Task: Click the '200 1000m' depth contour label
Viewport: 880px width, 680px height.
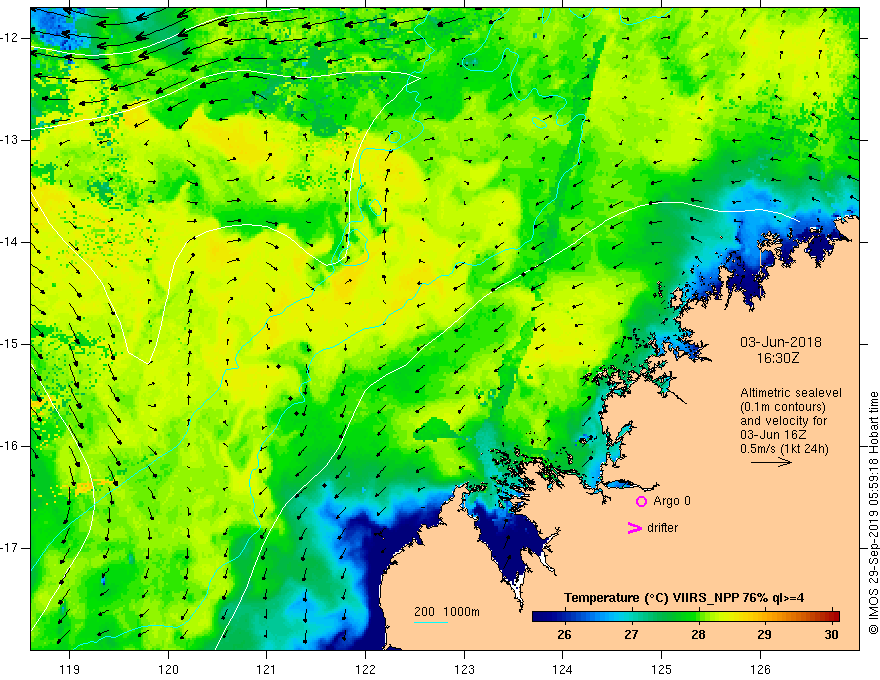Action: pos(447,612)
